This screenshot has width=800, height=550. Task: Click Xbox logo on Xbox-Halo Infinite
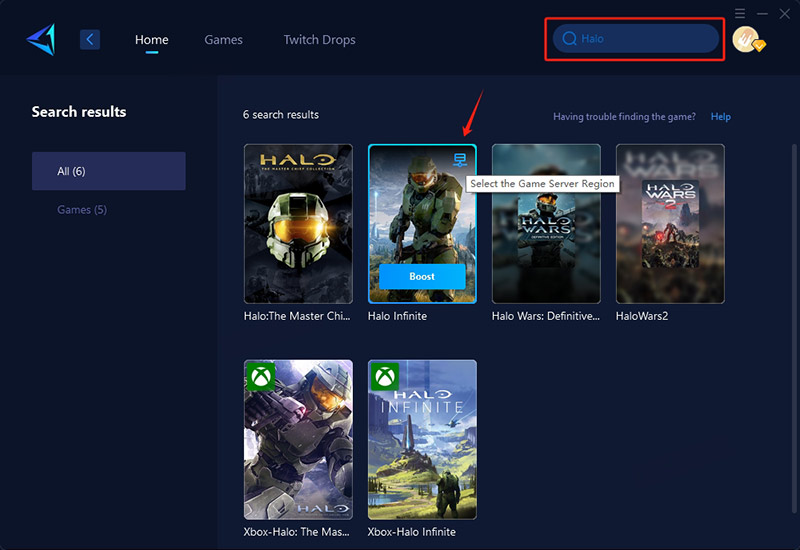tap(385, 377)
